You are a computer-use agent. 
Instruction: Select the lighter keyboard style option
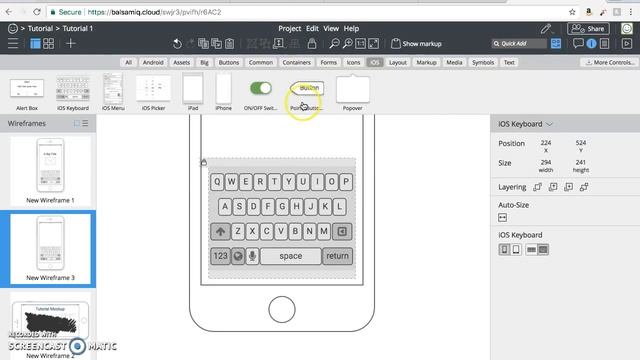pos(531,249)
